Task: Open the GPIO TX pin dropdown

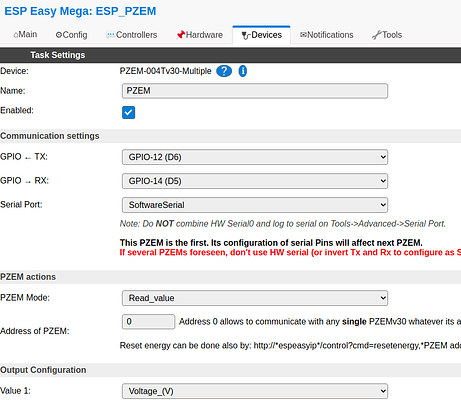Action: (255, 157)
